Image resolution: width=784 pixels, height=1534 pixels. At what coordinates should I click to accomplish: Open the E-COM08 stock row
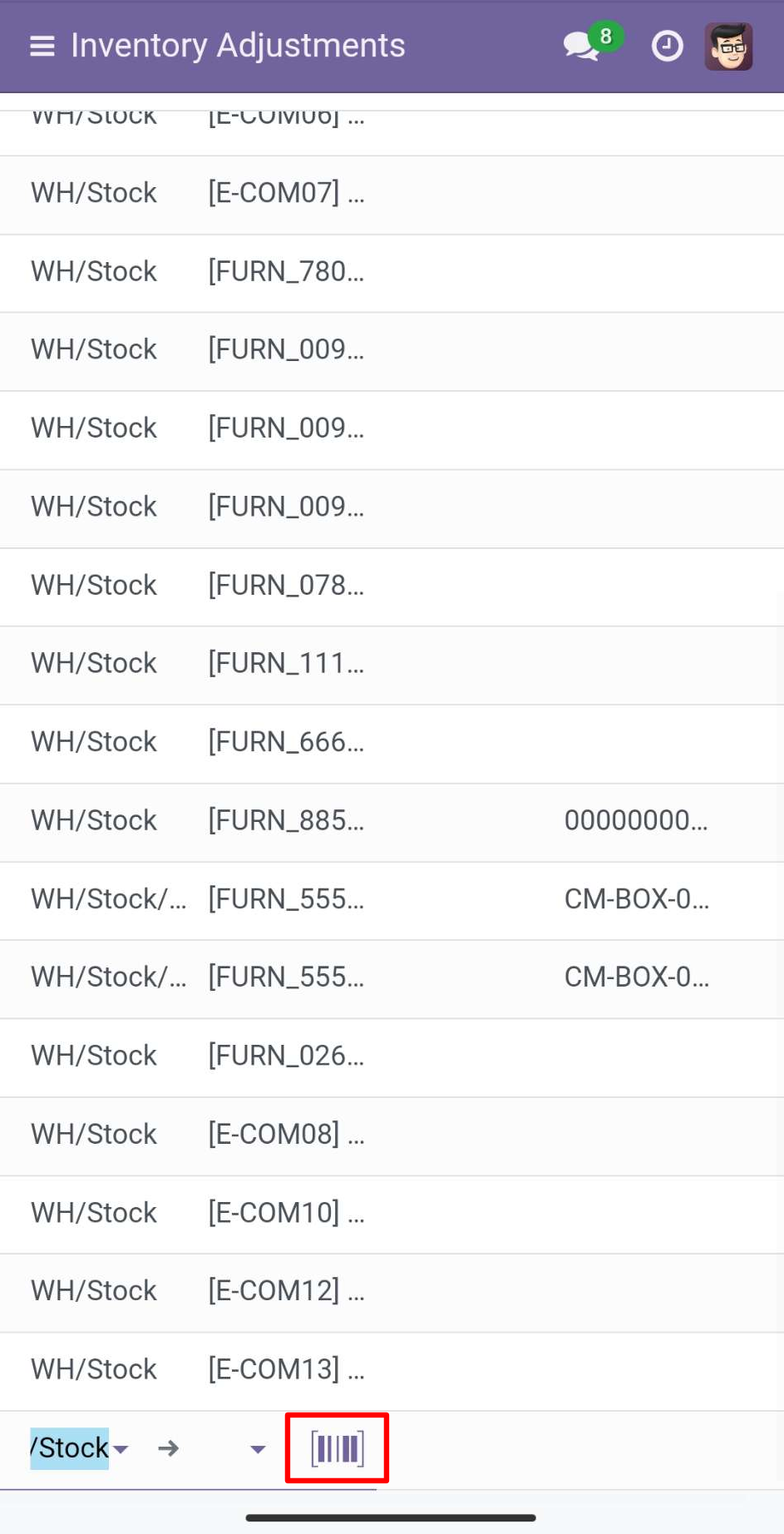pos(392,1136)
